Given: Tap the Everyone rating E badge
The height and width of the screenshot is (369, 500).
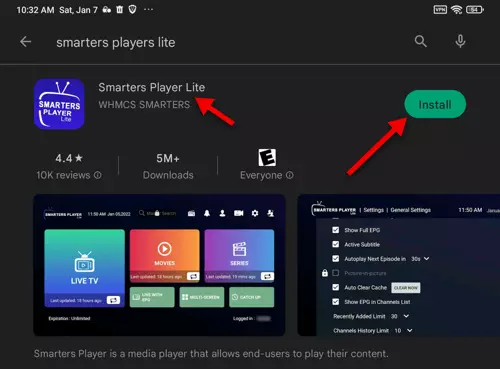Looking at the screenshot, I should 267,157.
